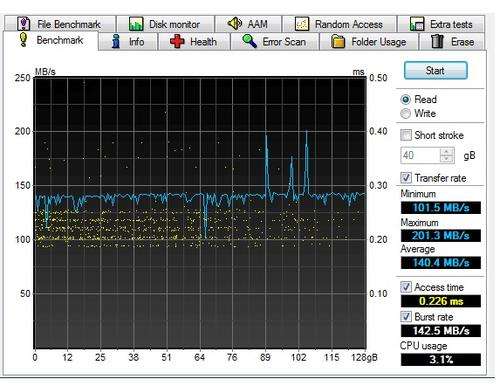This screenshot has height=386, width=500.
Task: Switch to the Benchmark tab
Action: click(51, 40)
